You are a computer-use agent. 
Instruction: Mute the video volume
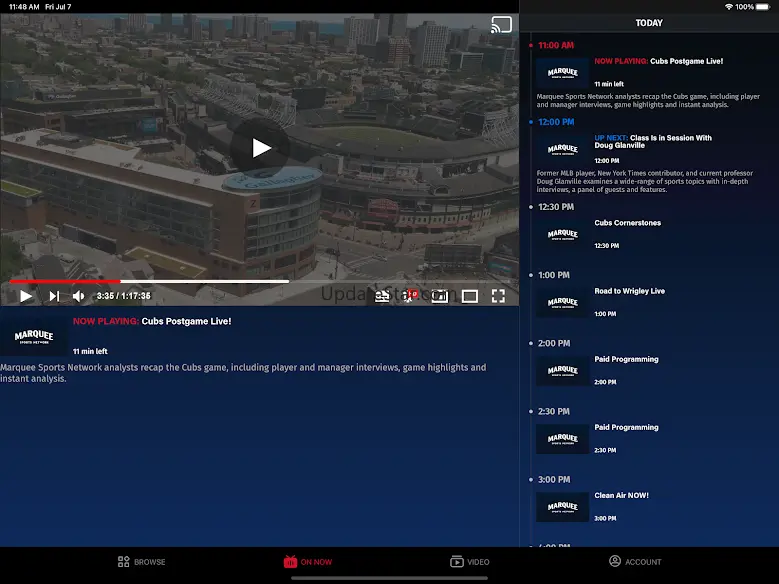[78, 296]
